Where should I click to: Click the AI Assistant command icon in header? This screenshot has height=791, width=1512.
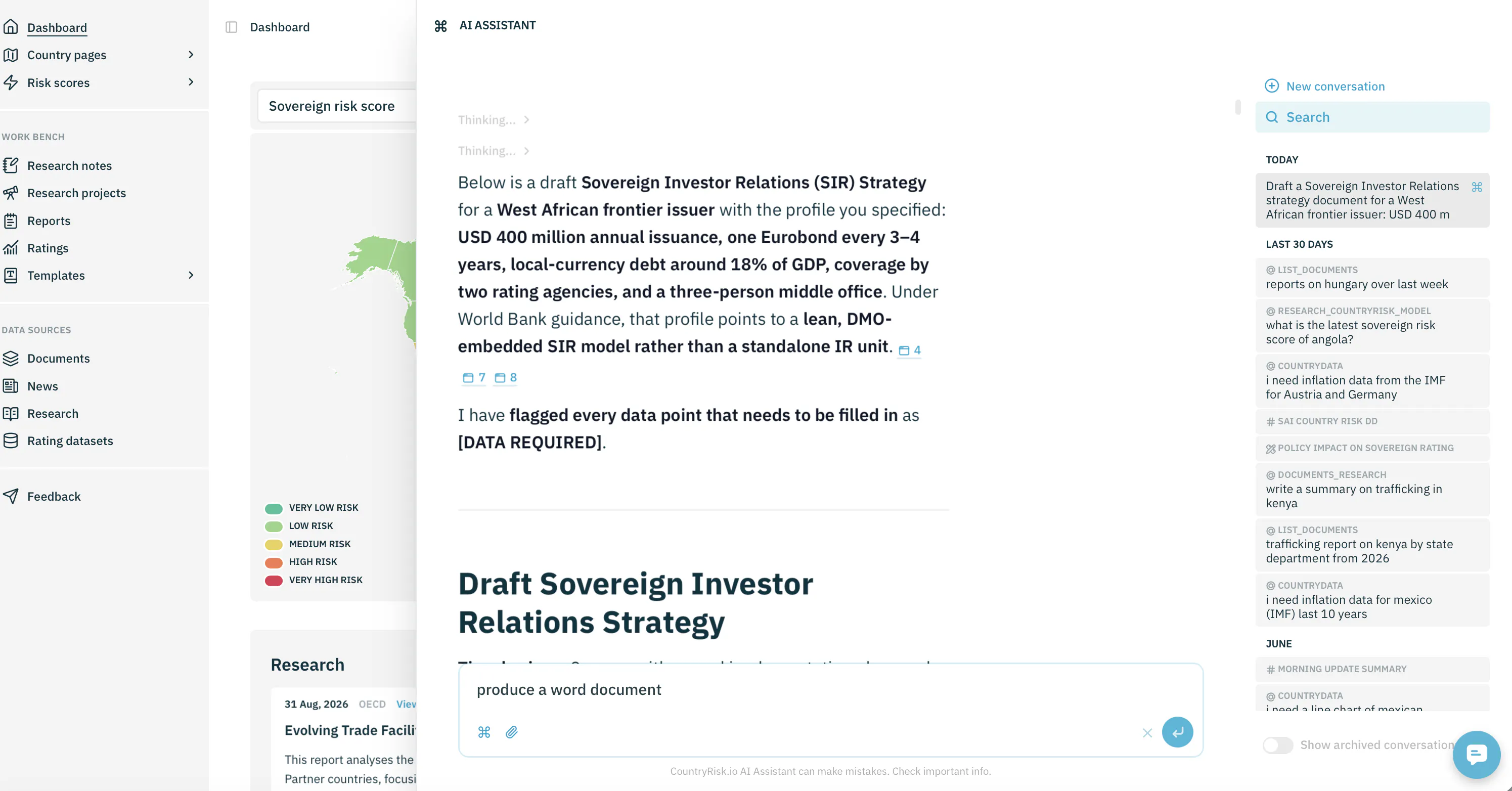(441, 26)
